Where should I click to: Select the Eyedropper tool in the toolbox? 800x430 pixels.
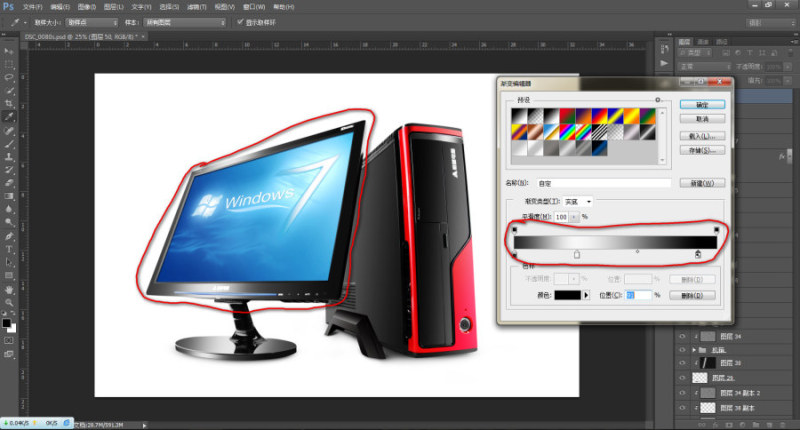9,117
